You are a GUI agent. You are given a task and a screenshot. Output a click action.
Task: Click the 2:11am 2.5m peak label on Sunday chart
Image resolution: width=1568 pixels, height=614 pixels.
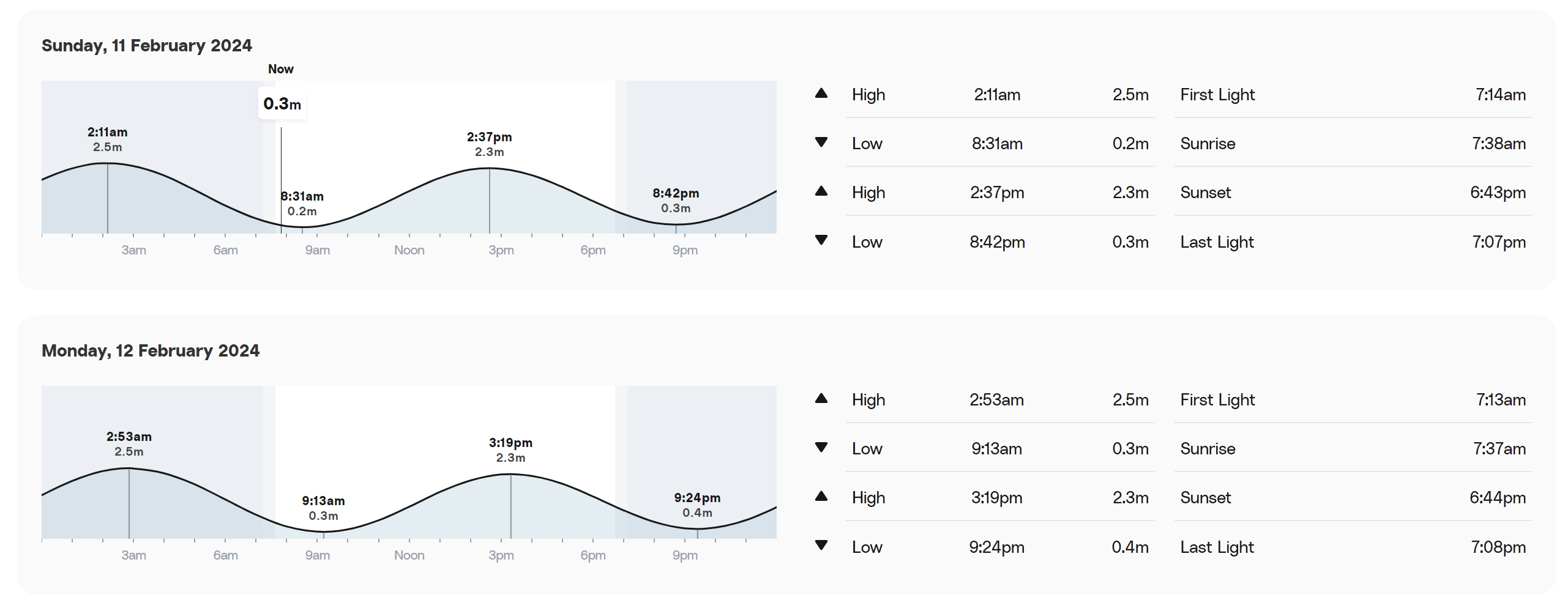click(x=108, y=139)
